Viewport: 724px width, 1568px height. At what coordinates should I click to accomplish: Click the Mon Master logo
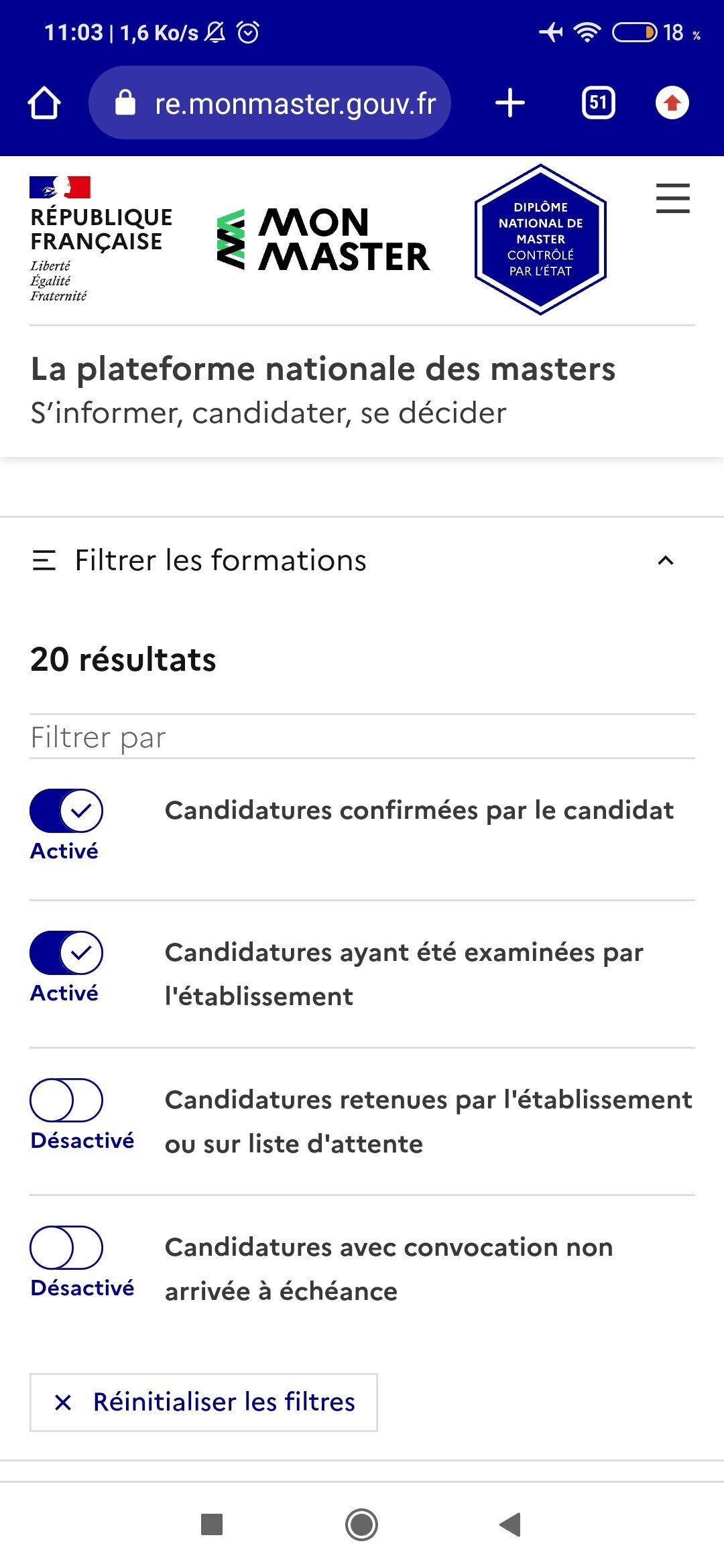[324, 240]
